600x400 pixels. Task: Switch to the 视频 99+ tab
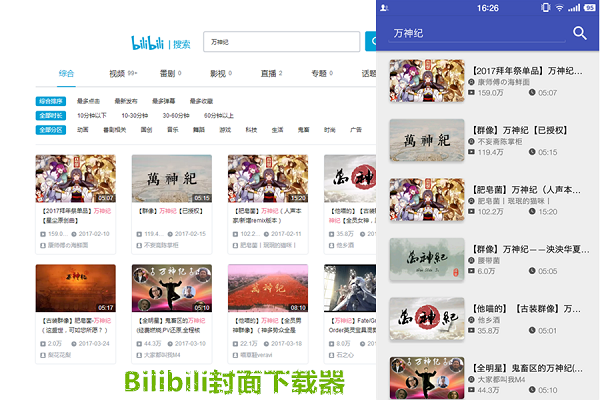coord(123,73)
